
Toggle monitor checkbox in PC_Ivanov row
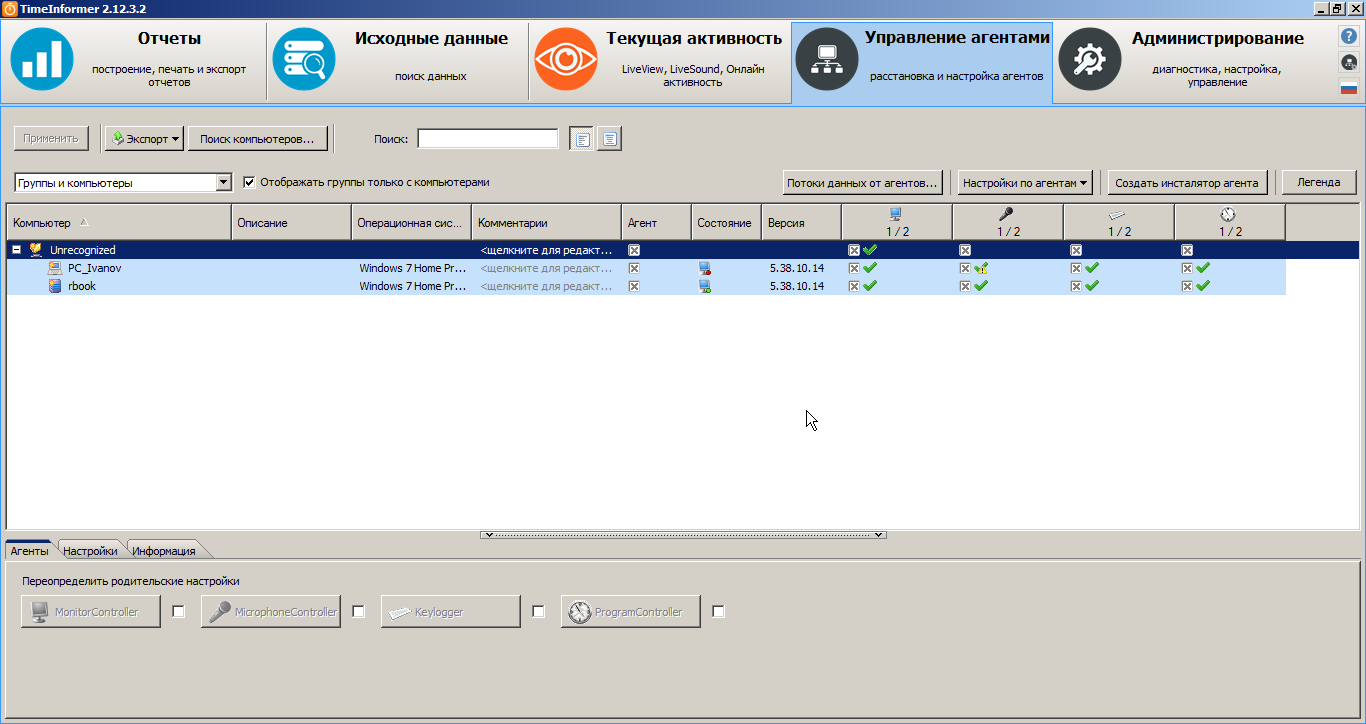[x=854, y=268]
